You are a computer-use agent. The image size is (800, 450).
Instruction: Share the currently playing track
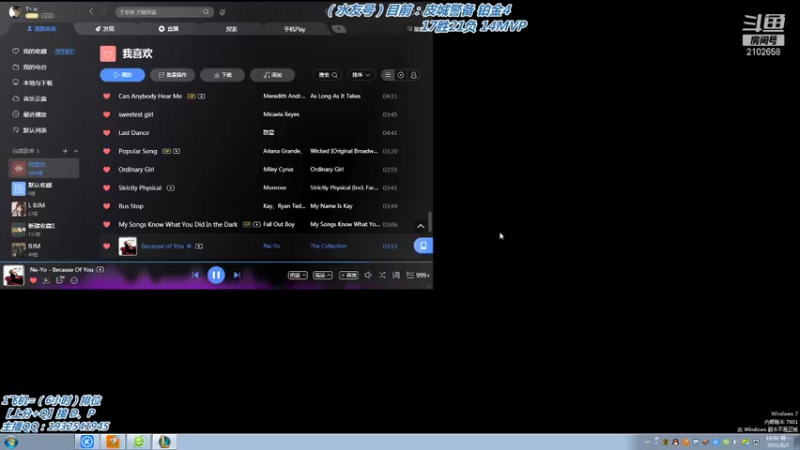pos(60,280)
